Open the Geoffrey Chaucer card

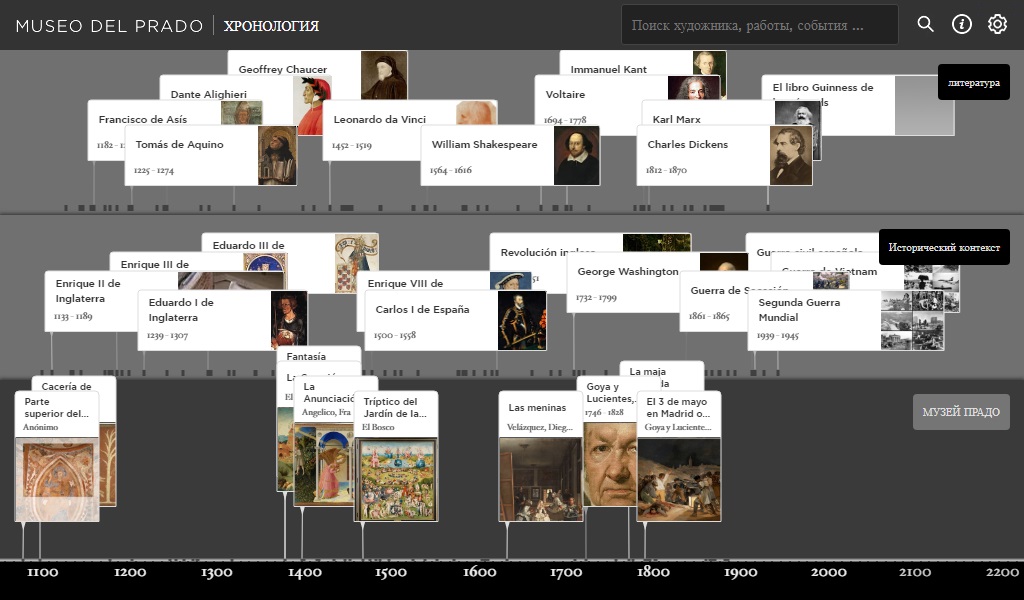[x=294, y=63]
